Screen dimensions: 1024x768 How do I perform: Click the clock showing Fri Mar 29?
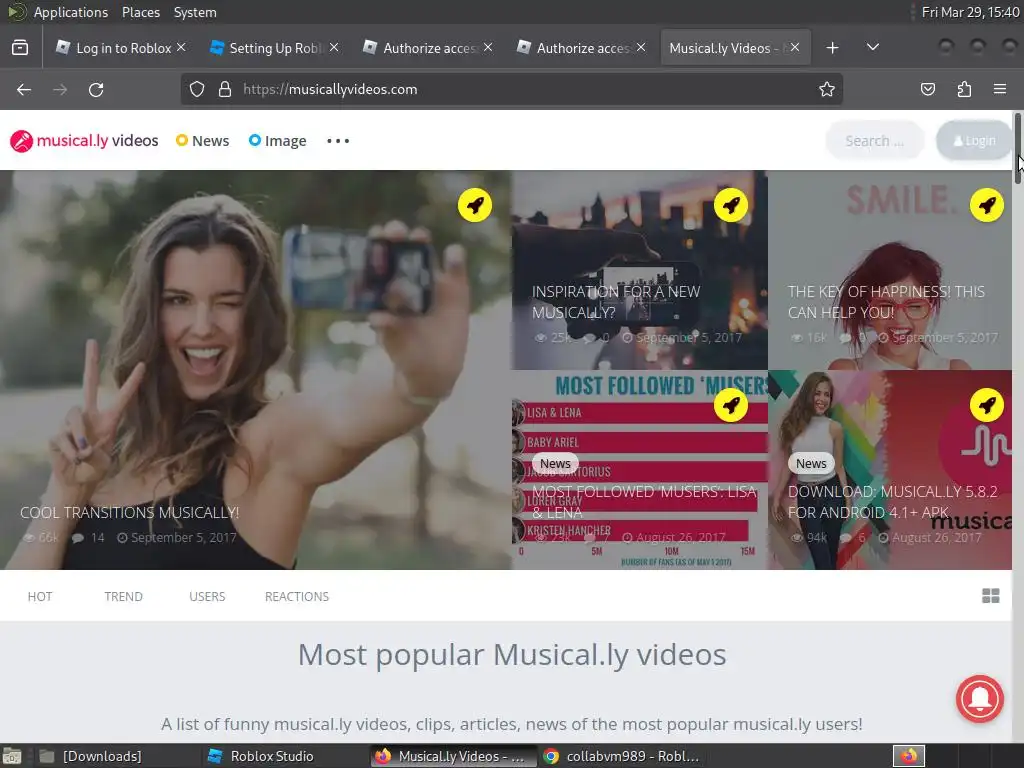970,12
